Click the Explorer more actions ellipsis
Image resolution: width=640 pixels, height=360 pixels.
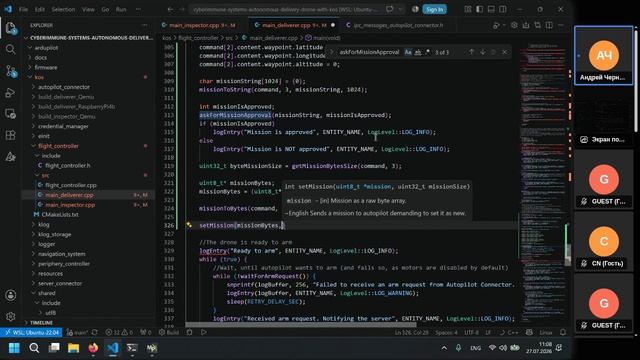[144, 25]
